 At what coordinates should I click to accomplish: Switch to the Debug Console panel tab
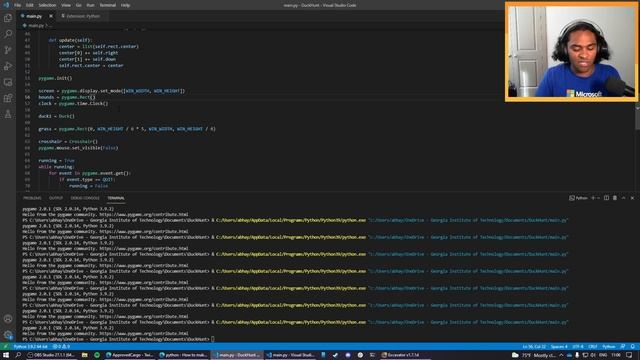[x=85, y=198]
